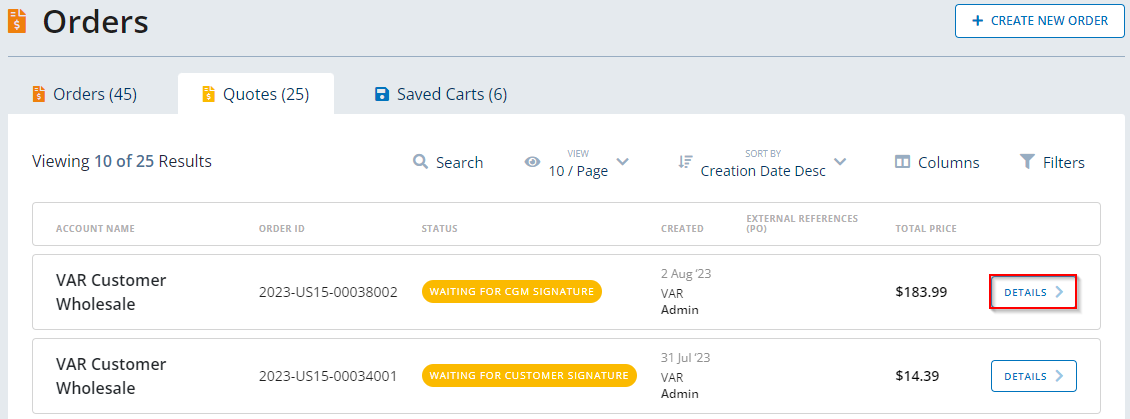
Task: Click the Waiting for CGM Signature badge
Action: tap(511, 292)
